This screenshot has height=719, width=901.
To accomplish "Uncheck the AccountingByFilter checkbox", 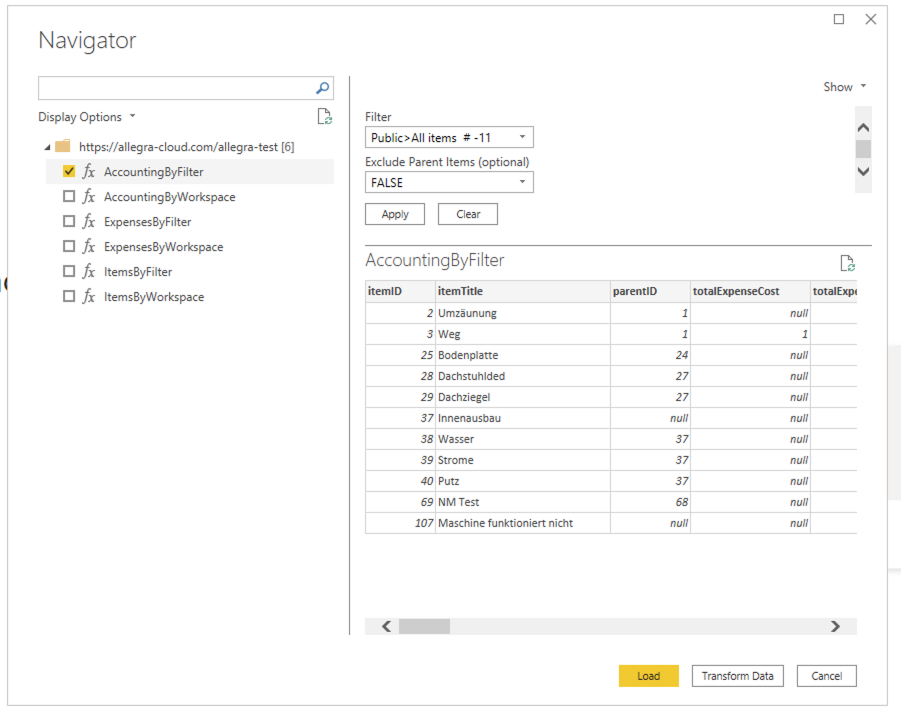I will (x=67, y=171).
